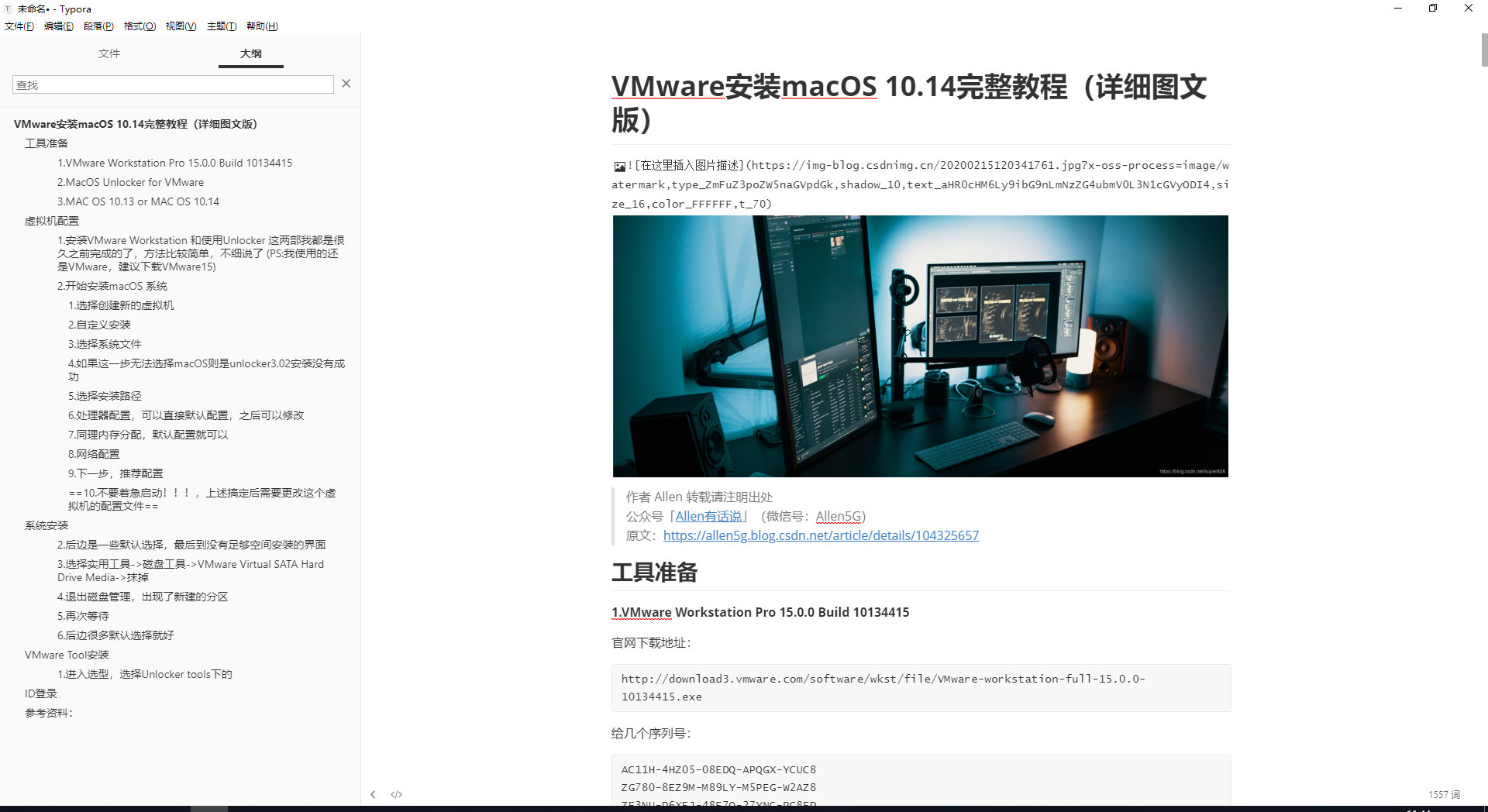1488x812 pixels.
Task: Open the Allen有话说 link
Action: 708,516
